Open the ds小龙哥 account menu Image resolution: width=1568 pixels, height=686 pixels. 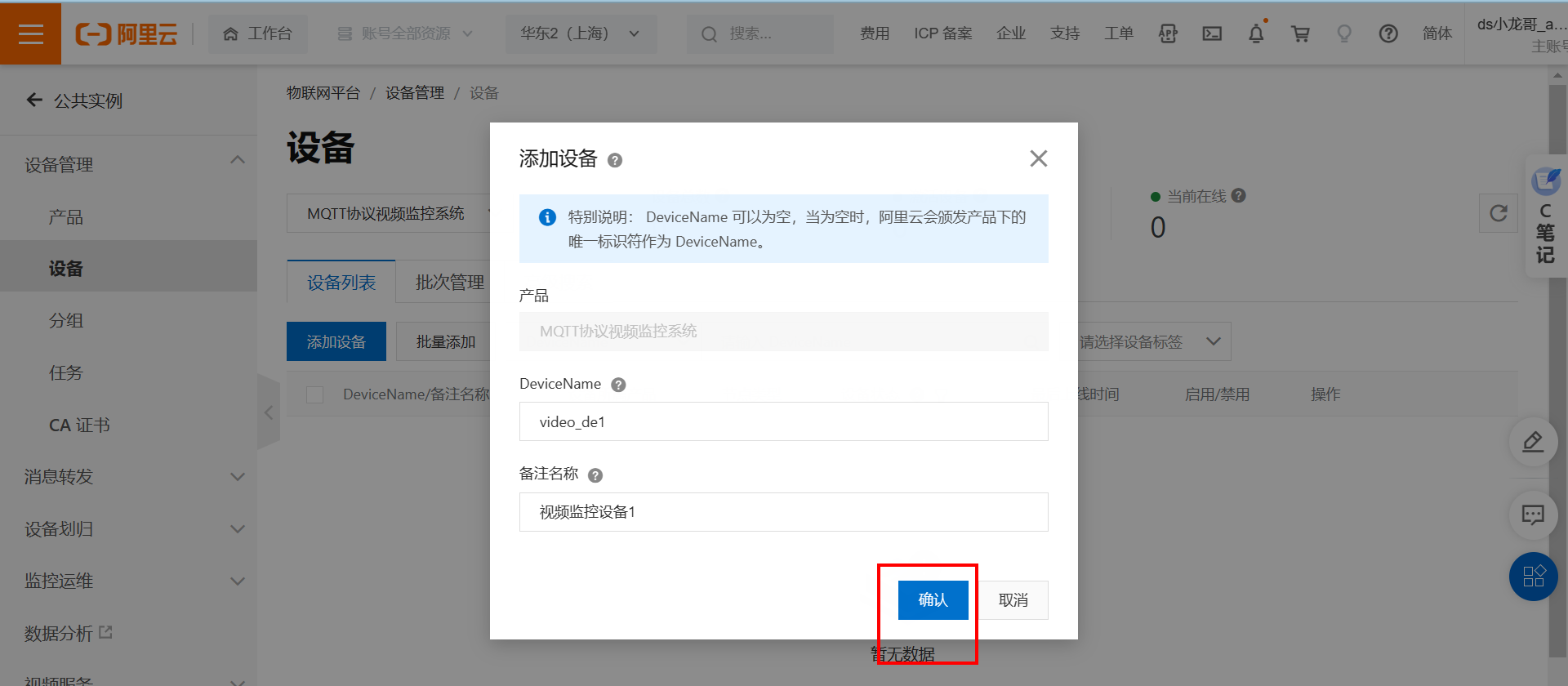1521,34
